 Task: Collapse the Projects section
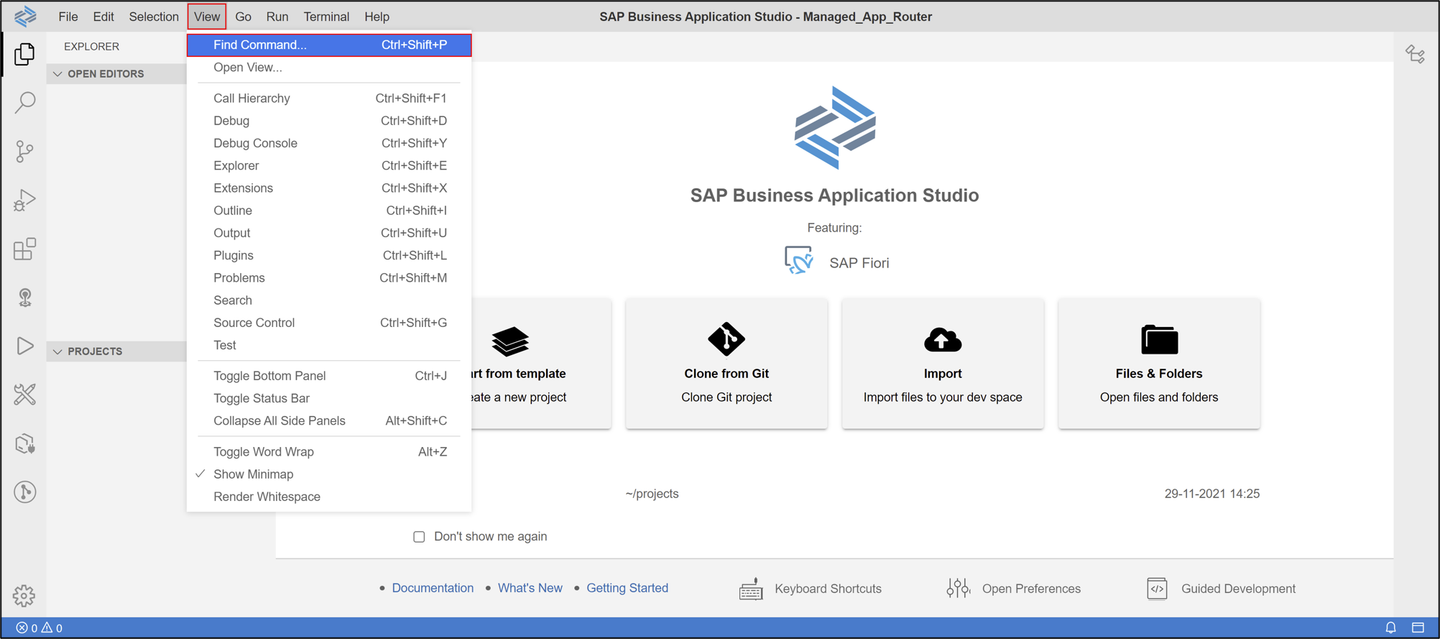tap(116, 352)
